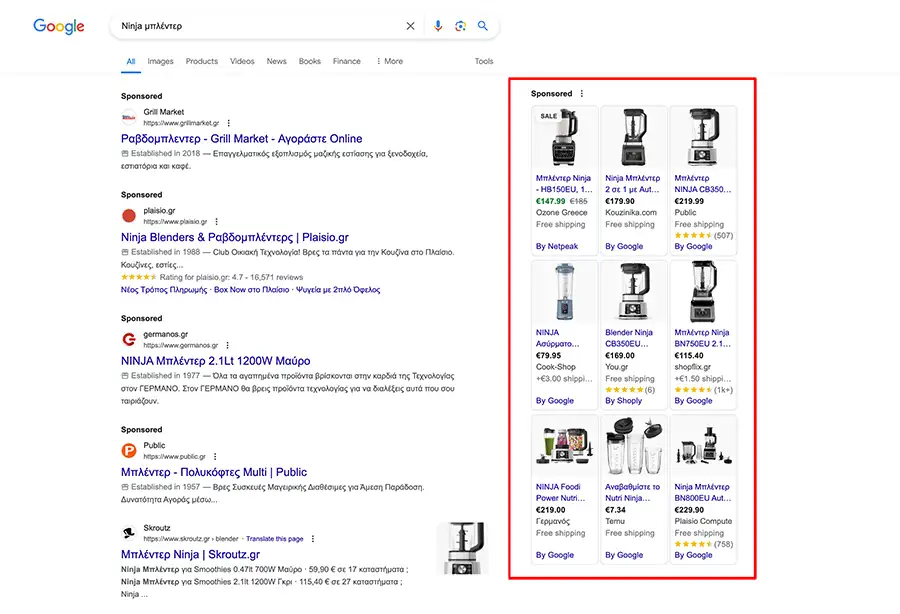Click Γερμανός Foodi blender set image

(x=565, y=446)
